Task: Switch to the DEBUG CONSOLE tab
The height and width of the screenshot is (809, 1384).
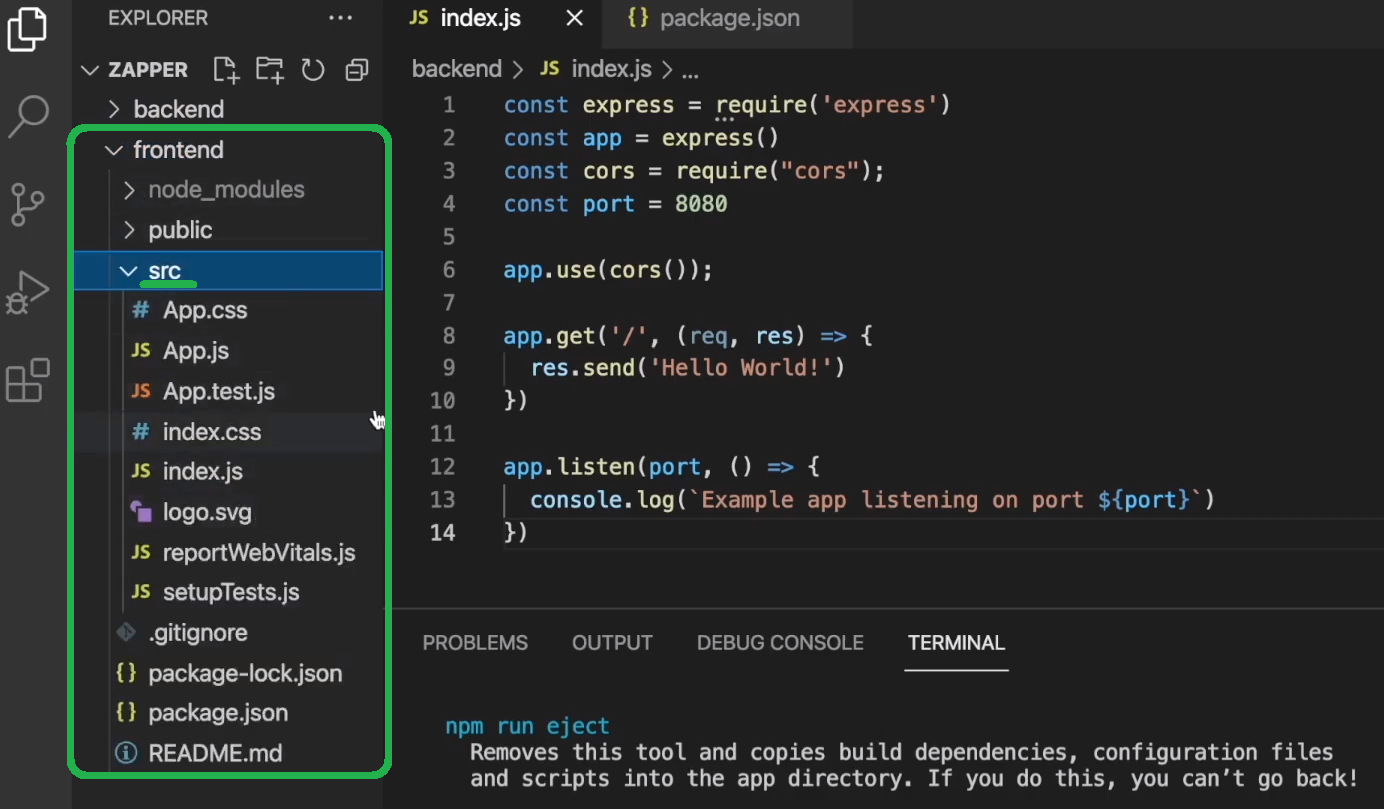Action: coord(780,643)
